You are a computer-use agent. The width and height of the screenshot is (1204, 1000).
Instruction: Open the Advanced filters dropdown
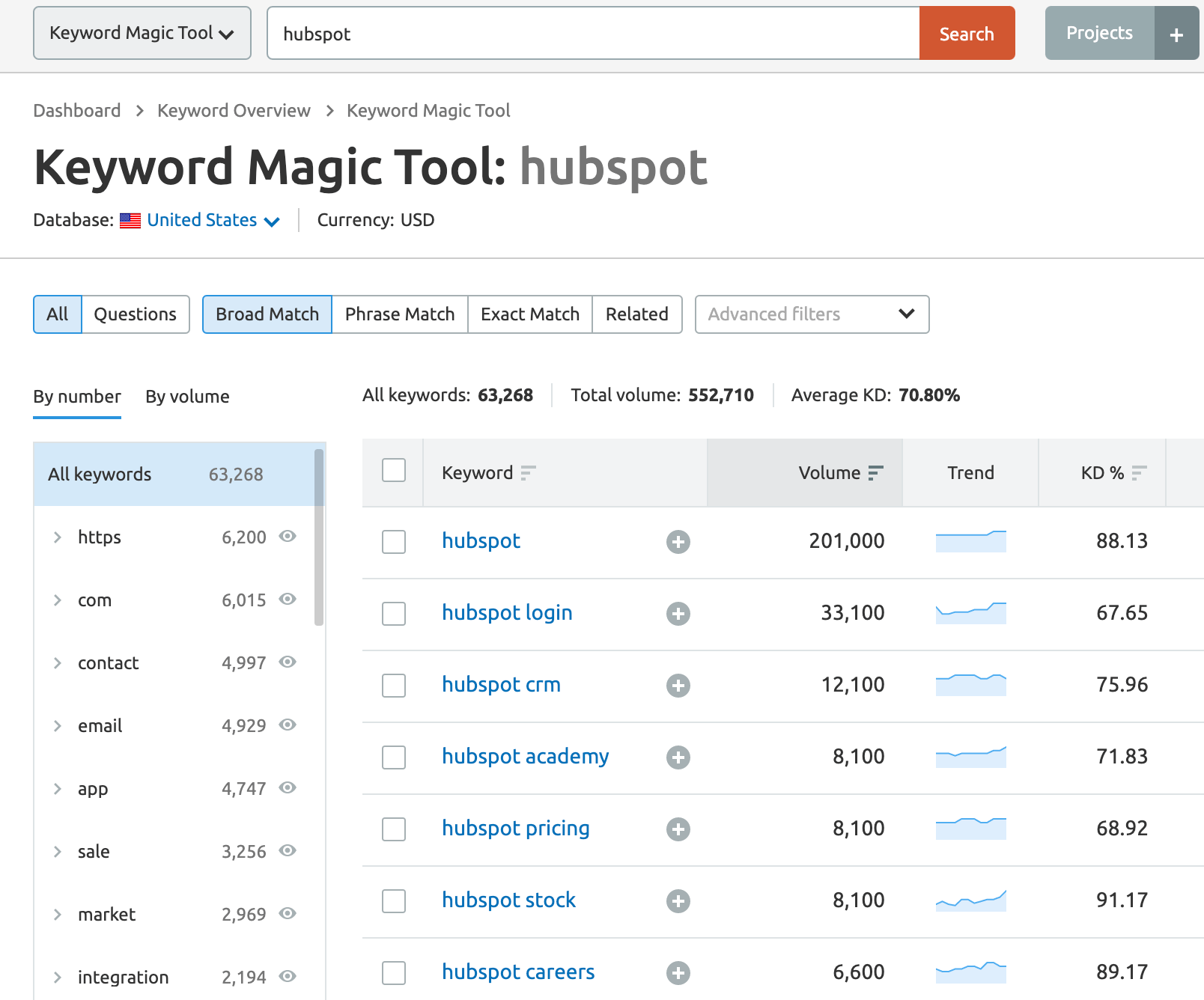click(x=812, y=314)
